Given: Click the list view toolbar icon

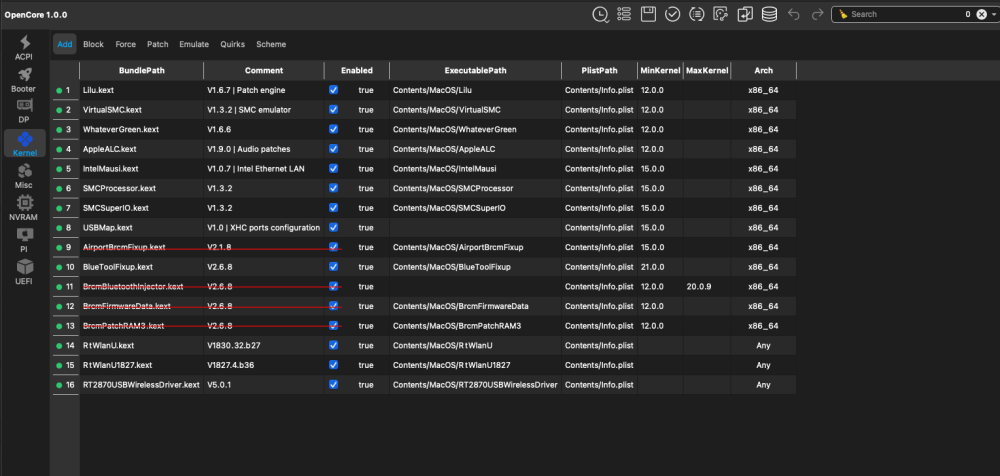Looking at the screenshot, I should [x=624, y=14].
